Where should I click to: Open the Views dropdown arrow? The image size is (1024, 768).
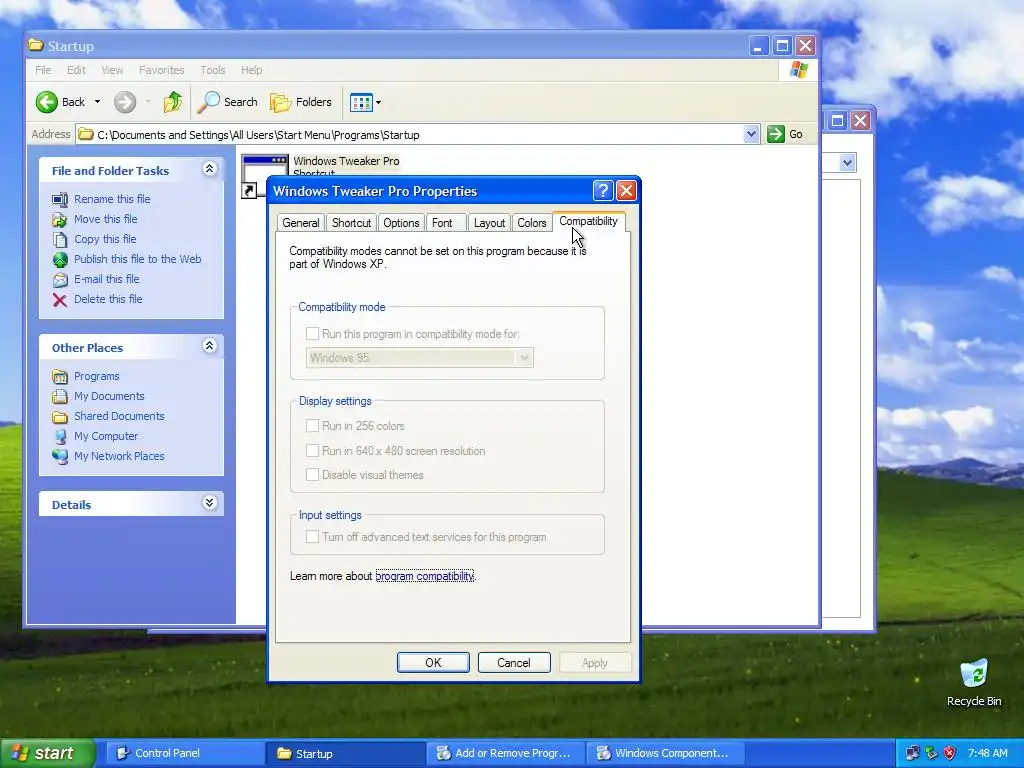[378, 102]
